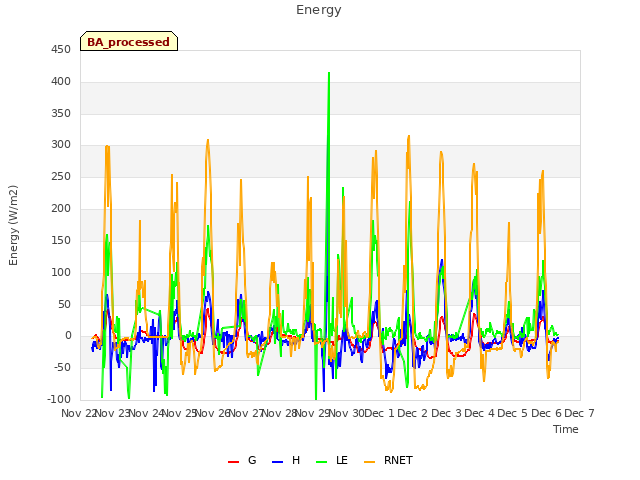Click the Dec 2 x-axis date label

(x=413, y=413)
